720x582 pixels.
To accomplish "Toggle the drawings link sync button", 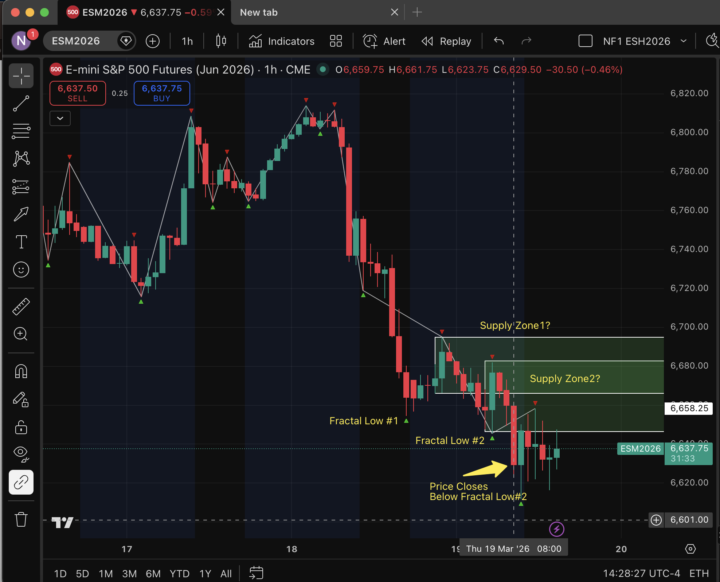I will (x=21, y=482).
